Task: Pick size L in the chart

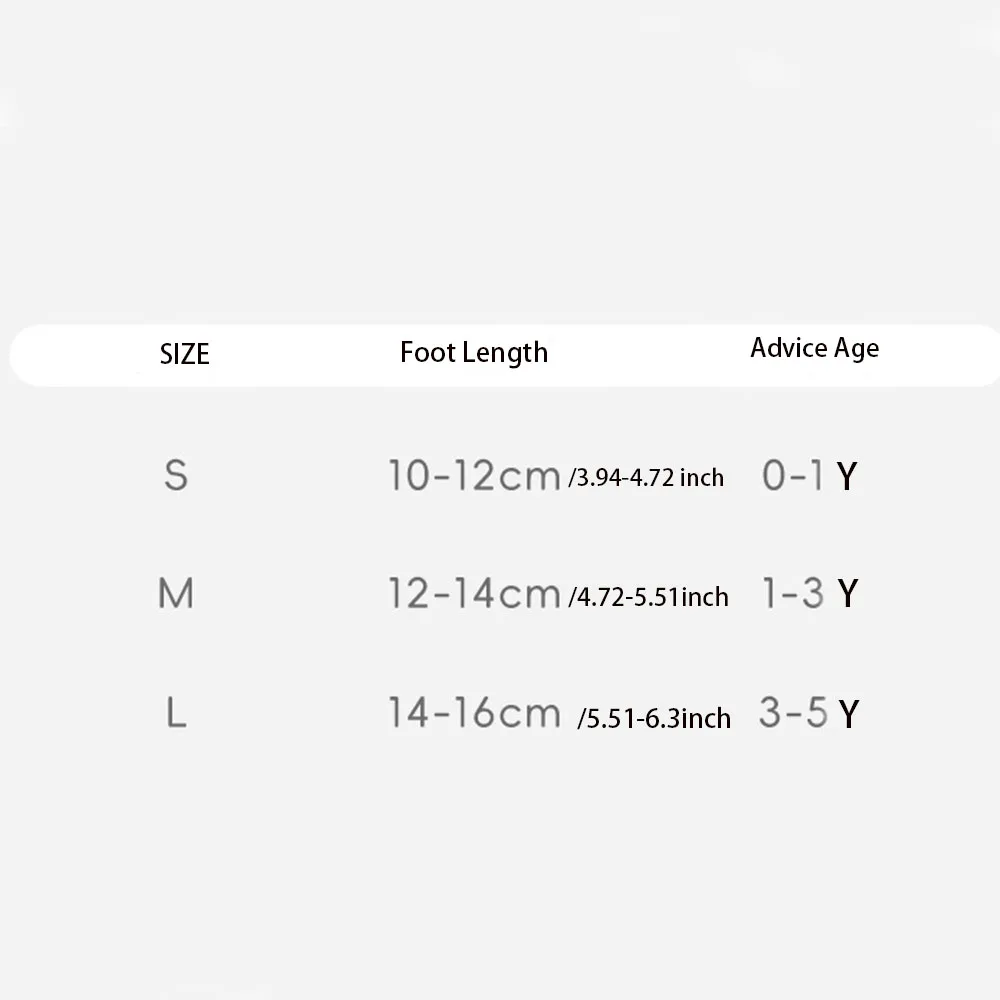Action: tap(176, 713)
